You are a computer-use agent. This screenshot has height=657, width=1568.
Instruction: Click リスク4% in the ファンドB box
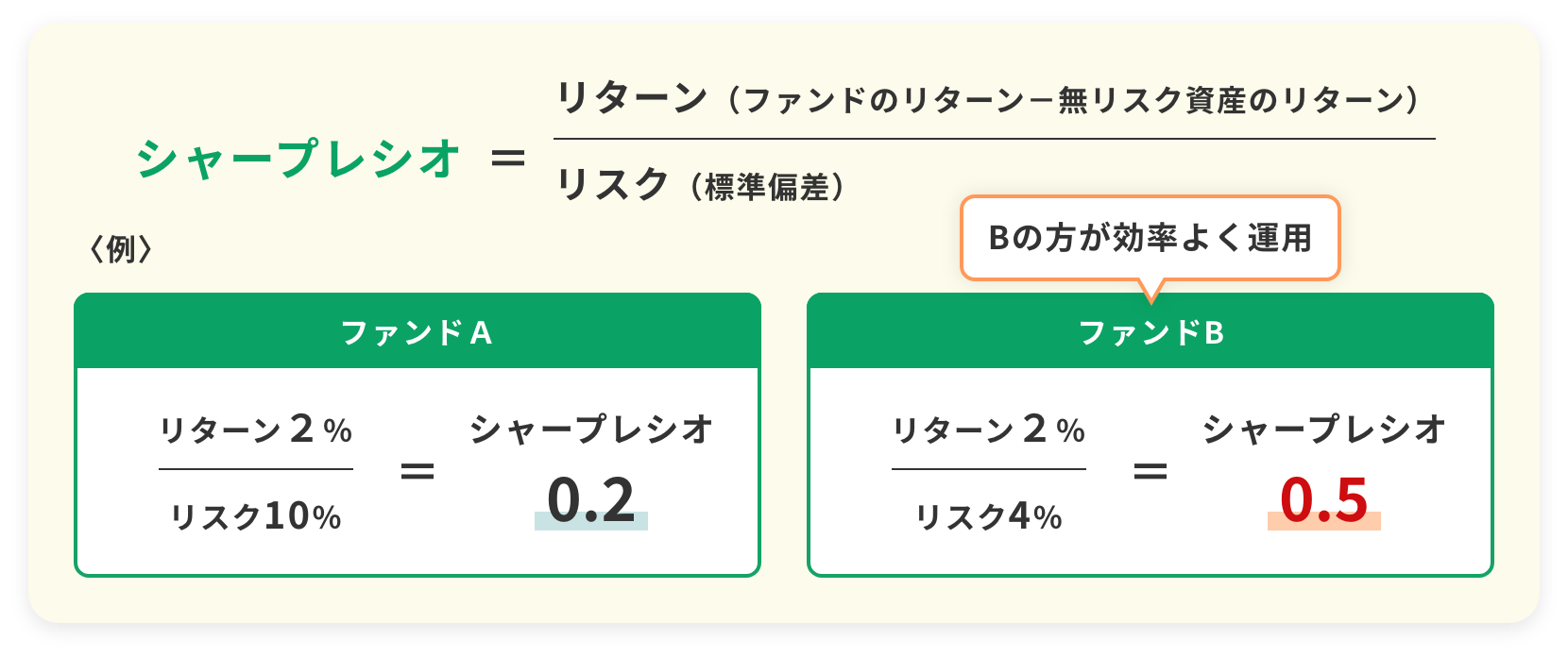click(988, 516)
